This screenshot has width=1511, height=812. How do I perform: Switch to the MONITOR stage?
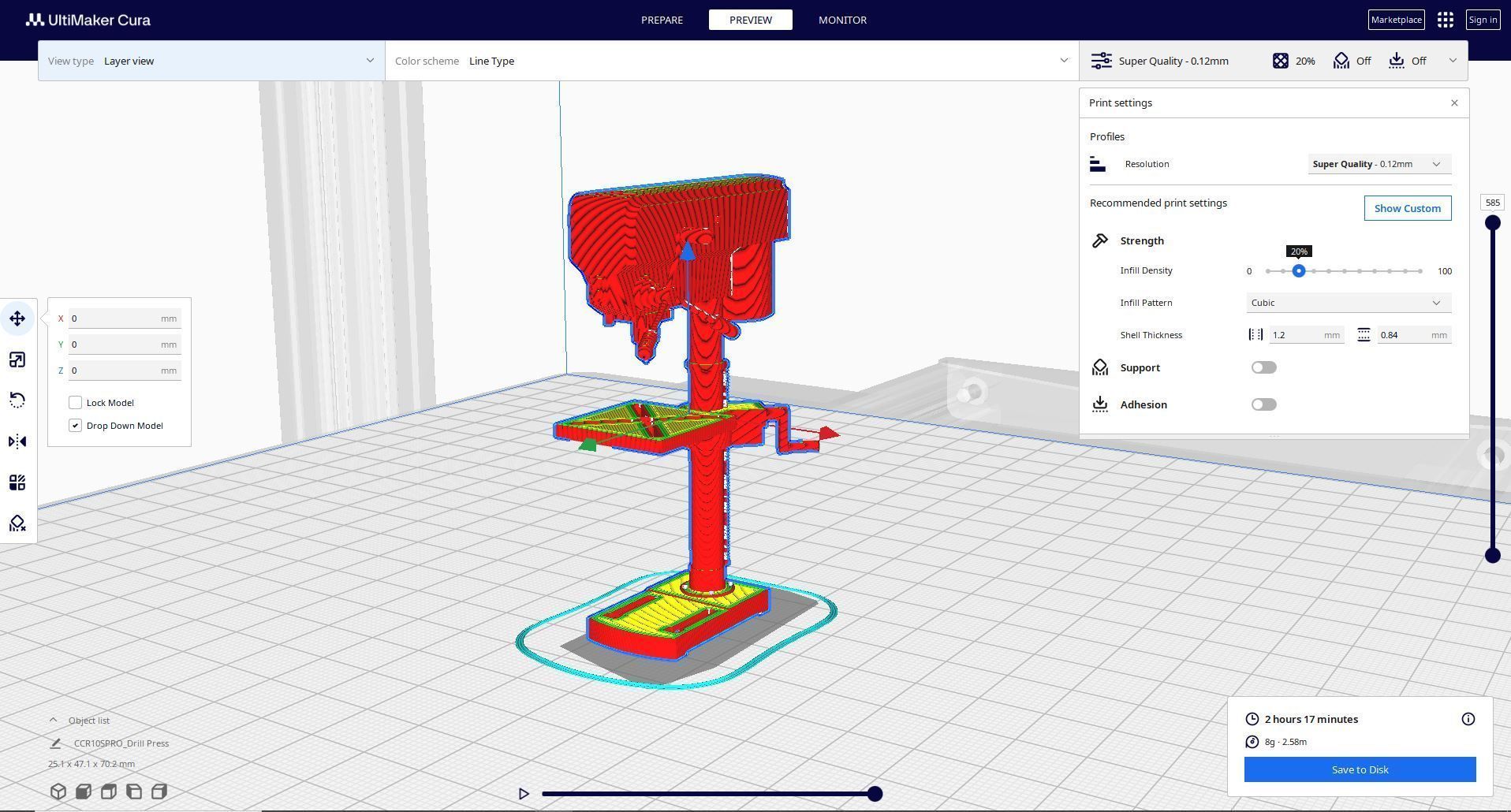(x=842, y=20)
